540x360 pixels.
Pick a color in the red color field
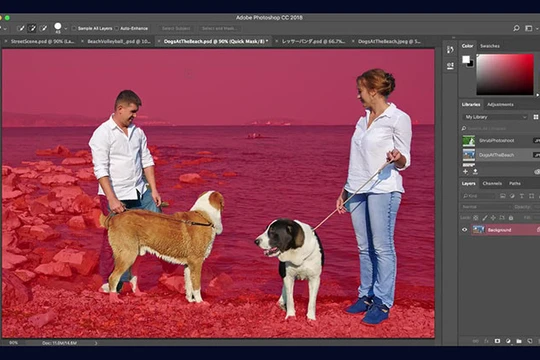505,74
